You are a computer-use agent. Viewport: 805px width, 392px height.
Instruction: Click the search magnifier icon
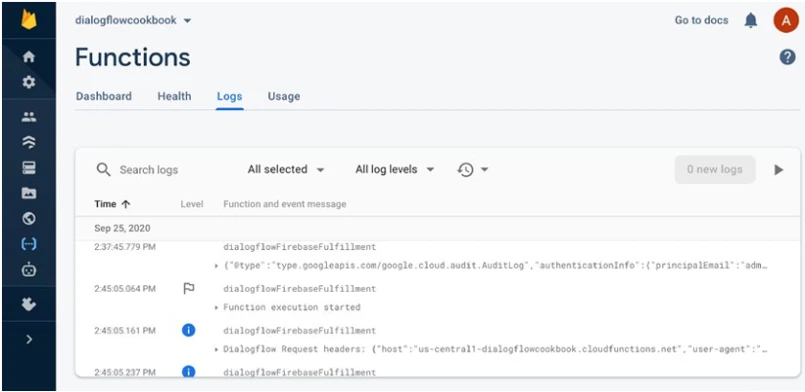pyautogui.click(x=103, y=170)
